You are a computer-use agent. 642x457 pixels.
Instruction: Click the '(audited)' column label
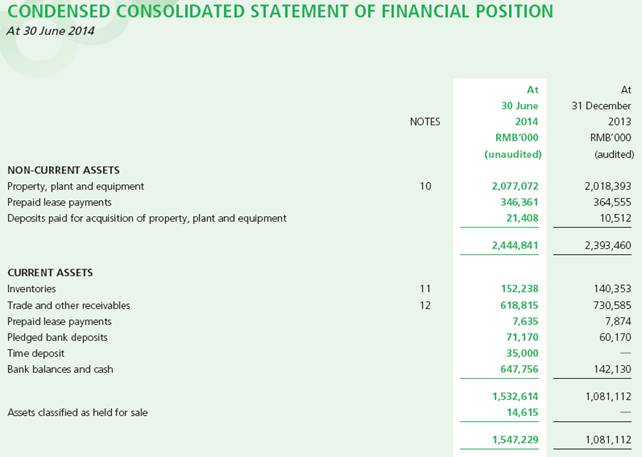[x=609, y=154]
